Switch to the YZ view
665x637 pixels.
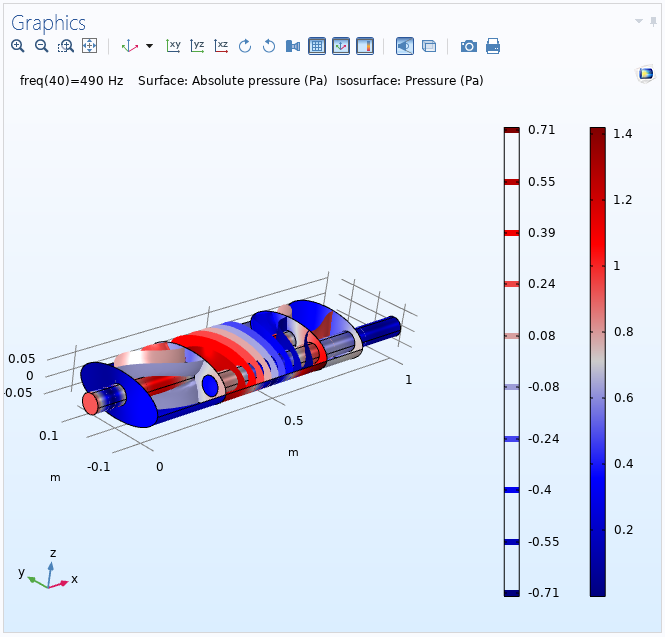coord(197,46)
